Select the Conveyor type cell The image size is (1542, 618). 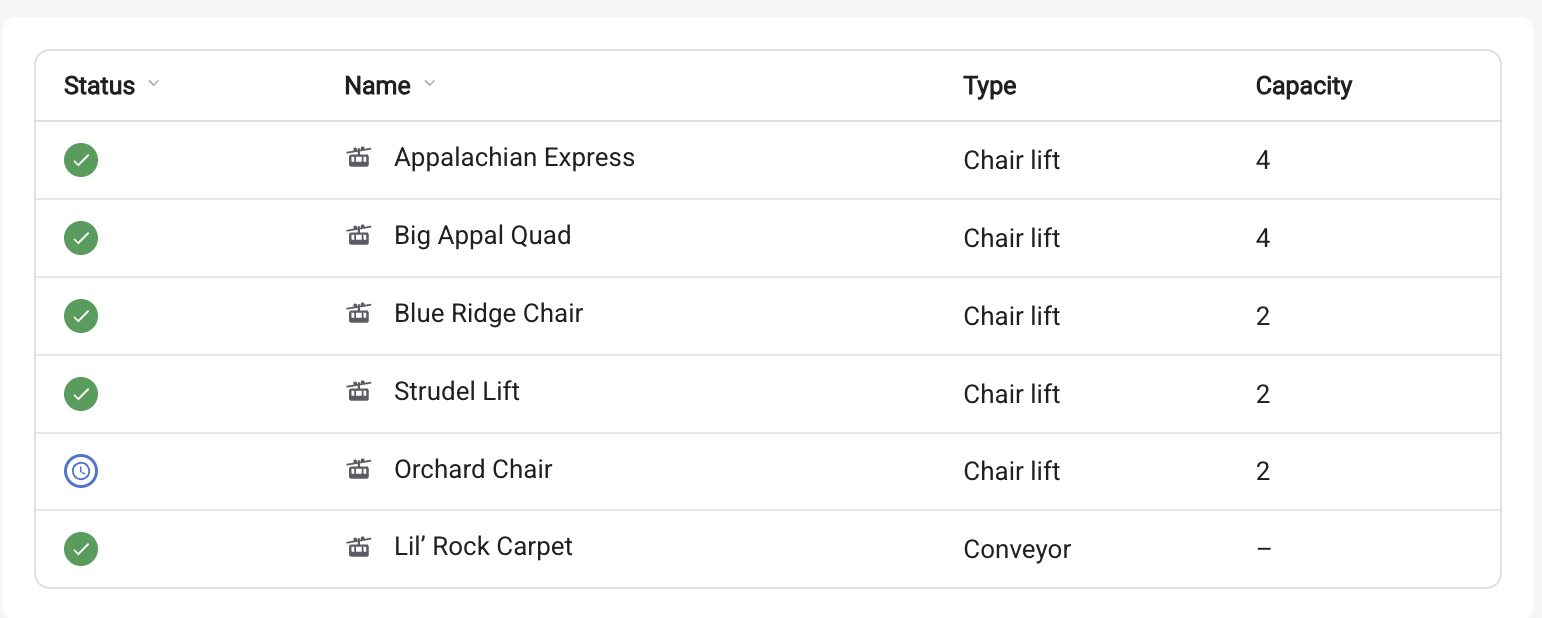click(x=1017, y=549)
